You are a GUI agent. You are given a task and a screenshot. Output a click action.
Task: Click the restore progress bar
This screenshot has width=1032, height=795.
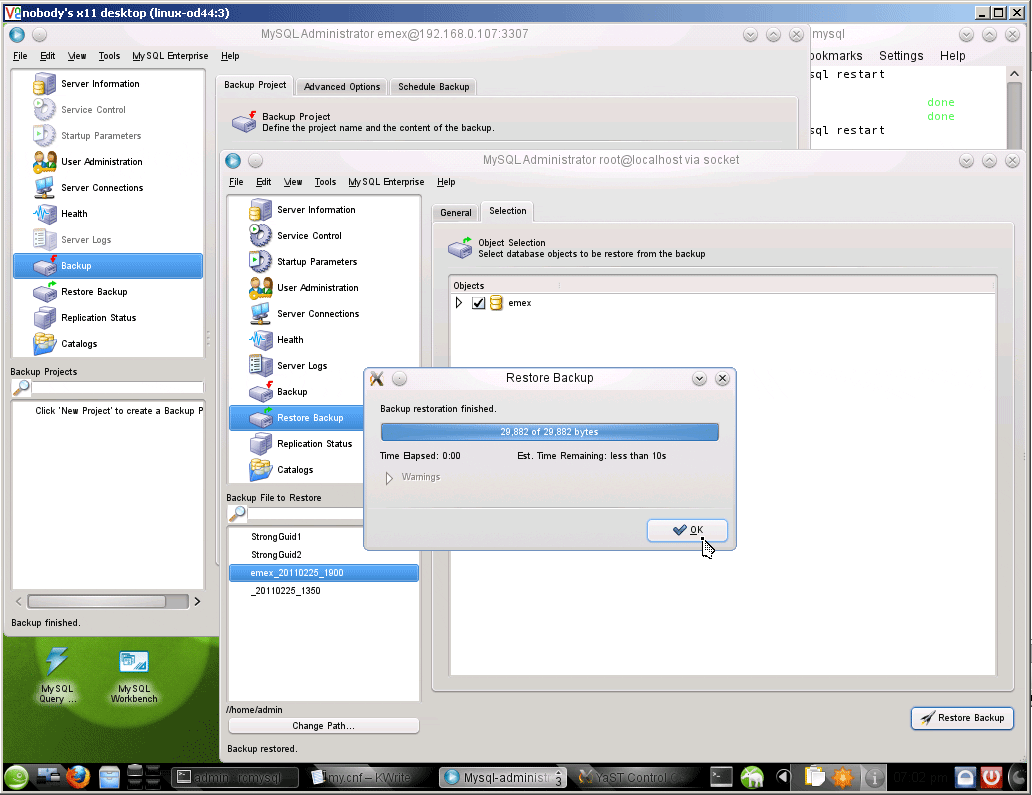550,432
